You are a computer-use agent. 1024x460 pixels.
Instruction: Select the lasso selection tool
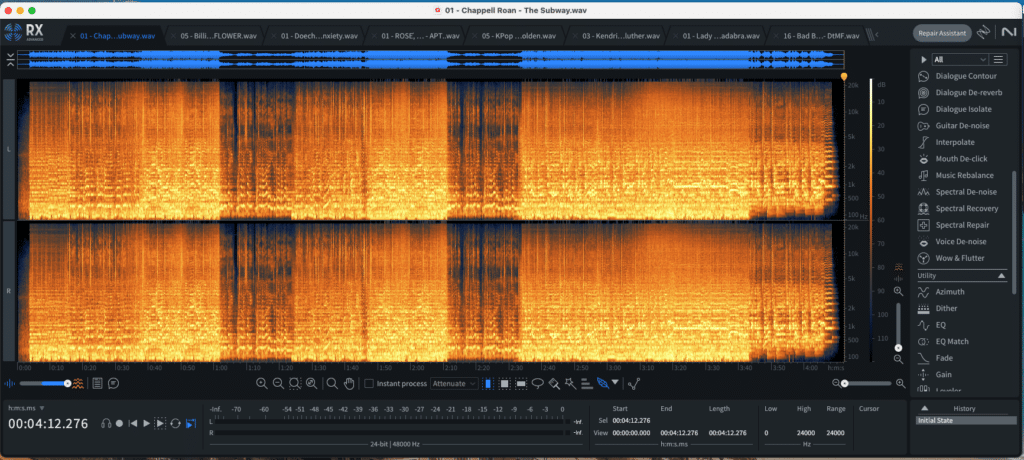tap(537, 384)
